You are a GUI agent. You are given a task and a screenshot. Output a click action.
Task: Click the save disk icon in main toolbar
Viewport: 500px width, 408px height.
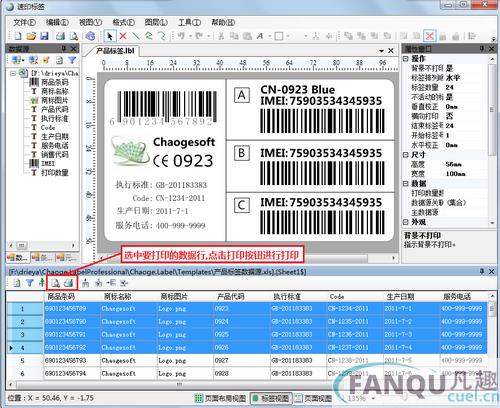tap(44, 36)
